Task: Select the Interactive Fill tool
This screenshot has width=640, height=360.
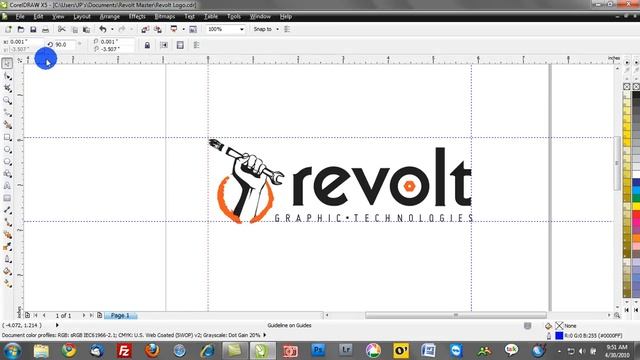Action: pos(7,284)
